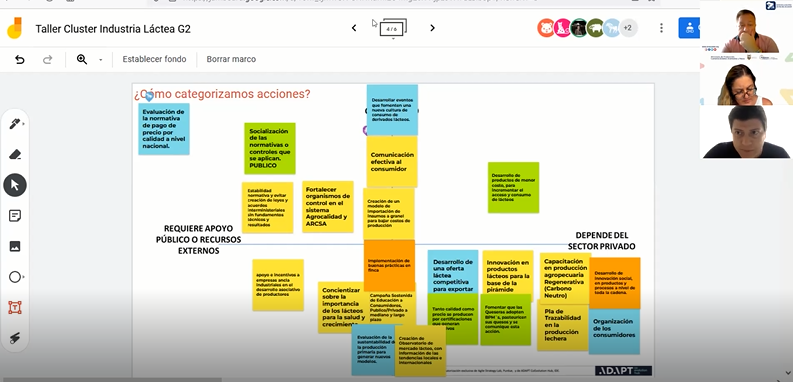Go to previous frame
This screenshot has width=793, height=382.
[354, 28]
